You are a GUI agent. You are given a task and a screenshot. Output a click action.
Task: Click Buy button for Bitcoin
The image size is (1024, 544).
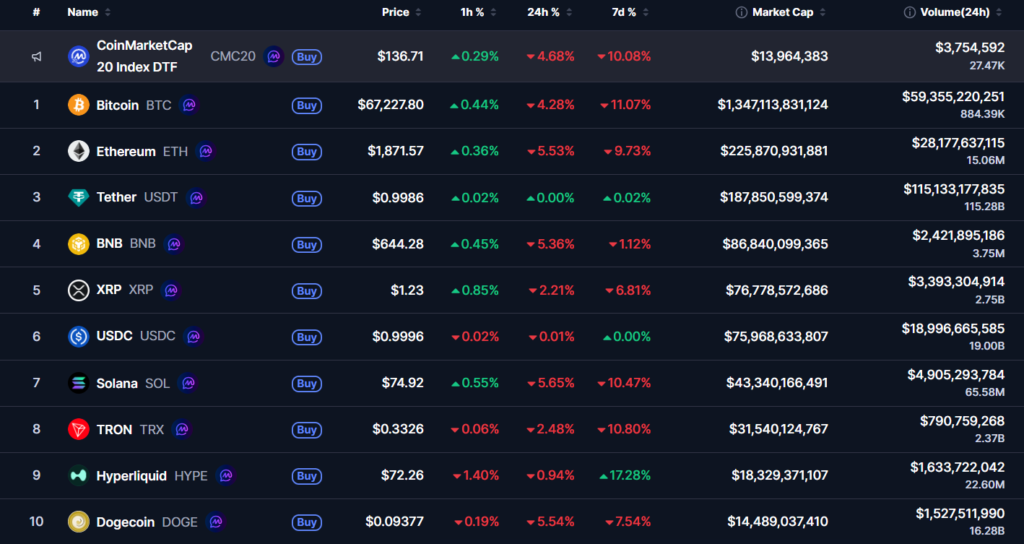click(x=307, y=105)
